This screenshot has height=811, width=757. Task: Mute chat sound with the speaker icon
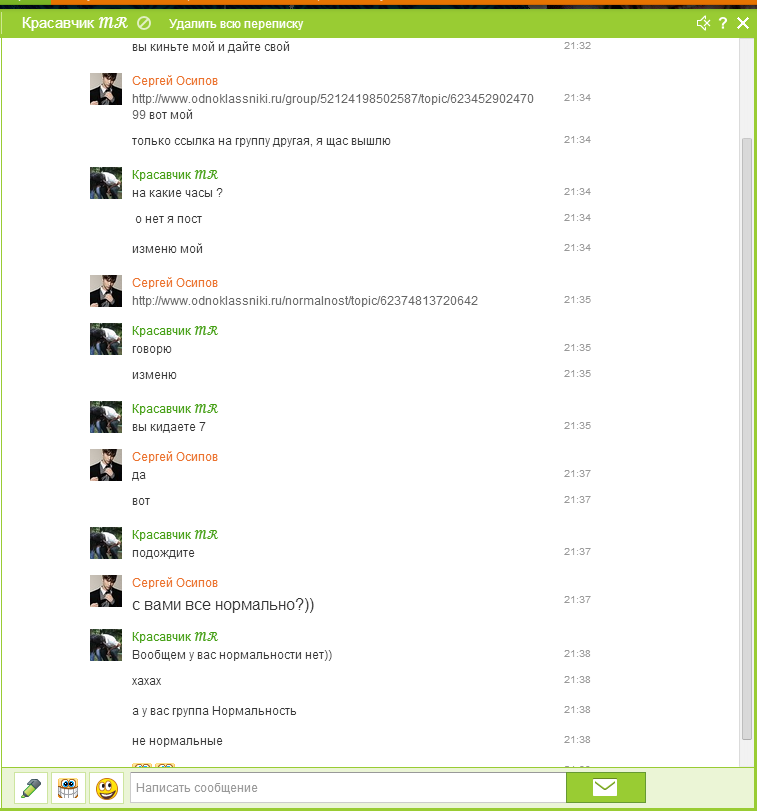pos(703,23)
